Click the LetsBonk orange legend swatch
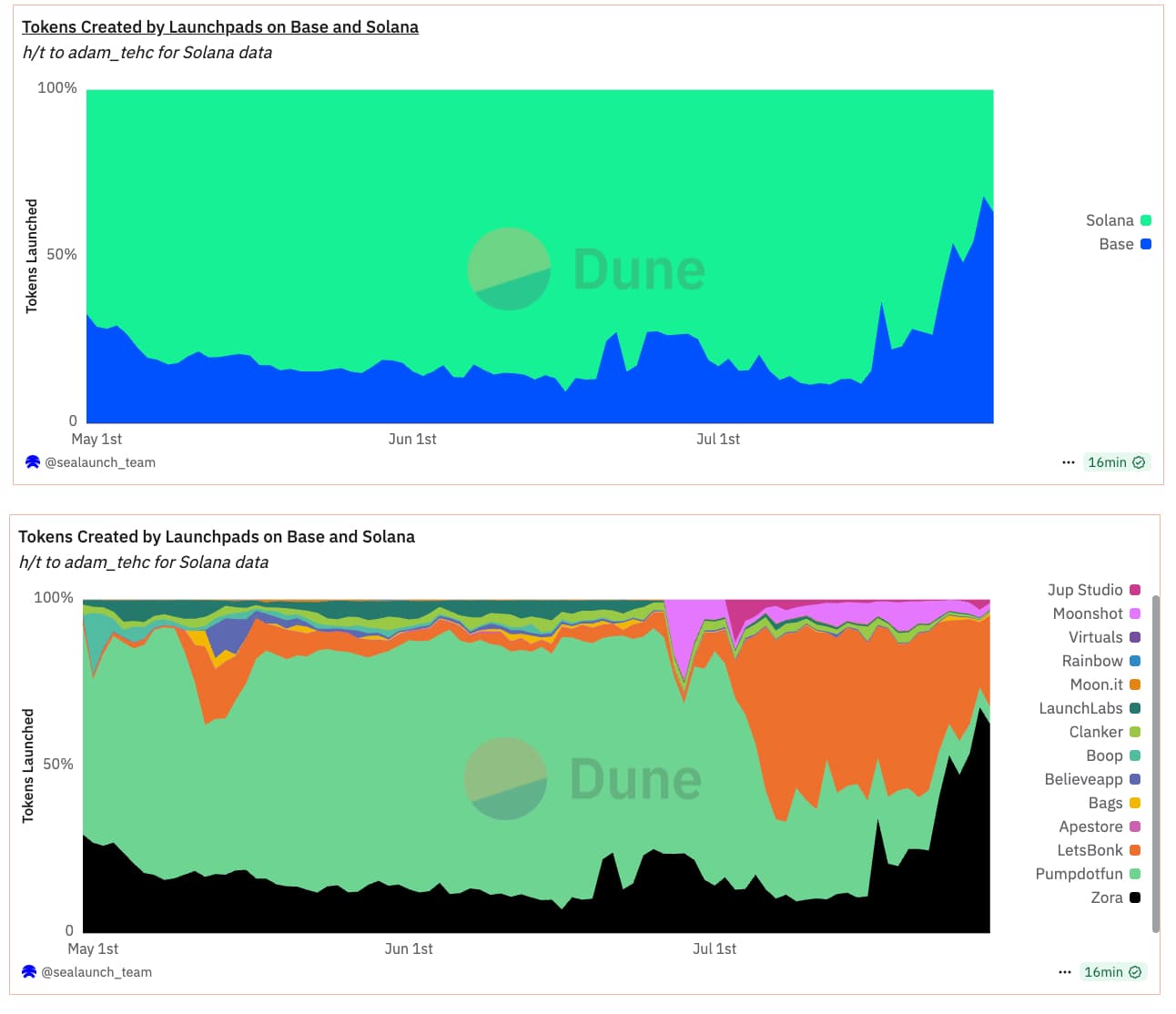The image size is (1176, 1014). pos(1135,850)
